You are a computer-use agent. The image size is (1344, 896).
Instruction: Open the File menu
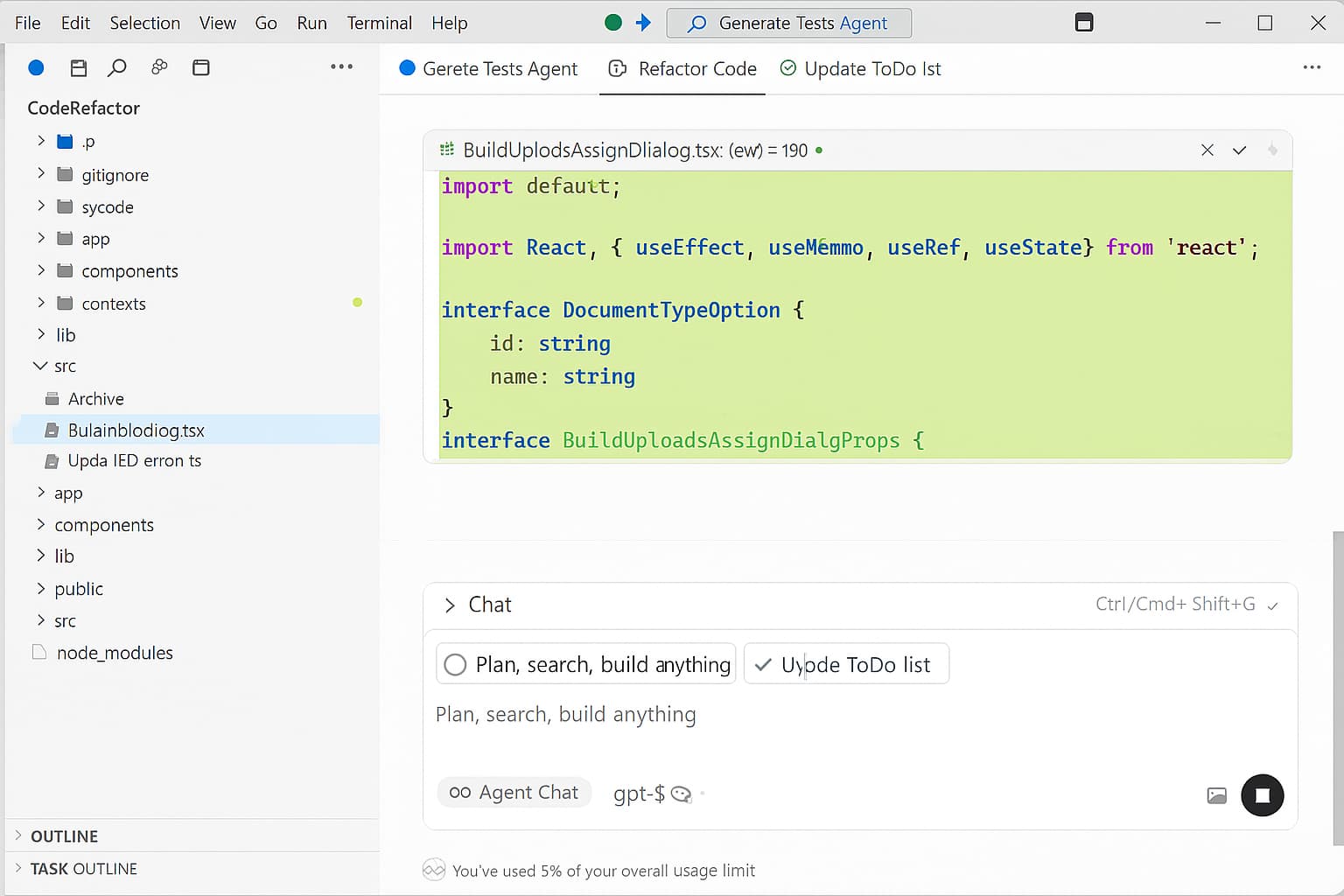tap(28, 23)
